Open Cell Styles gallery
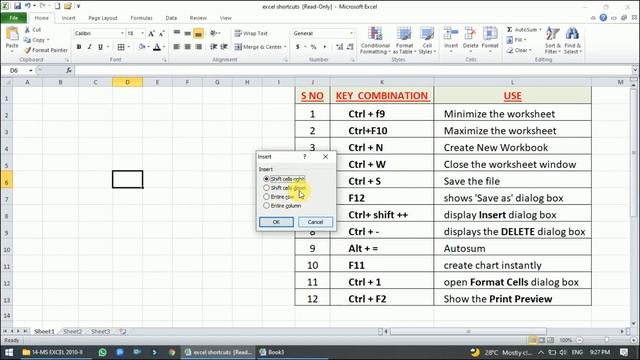This screenshot has width=640, height=360. [x=427, y=40]
